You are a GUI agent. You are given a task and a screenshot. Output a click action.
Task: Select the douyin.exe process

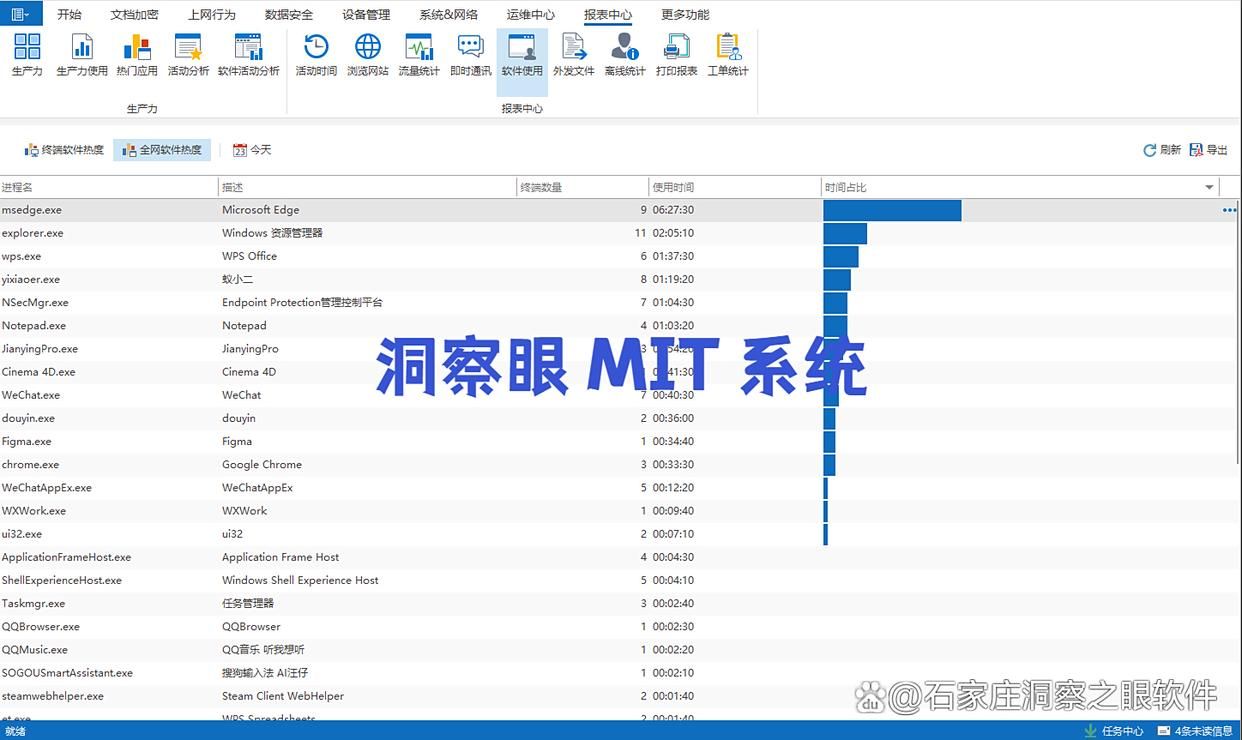tap(28, 418)
